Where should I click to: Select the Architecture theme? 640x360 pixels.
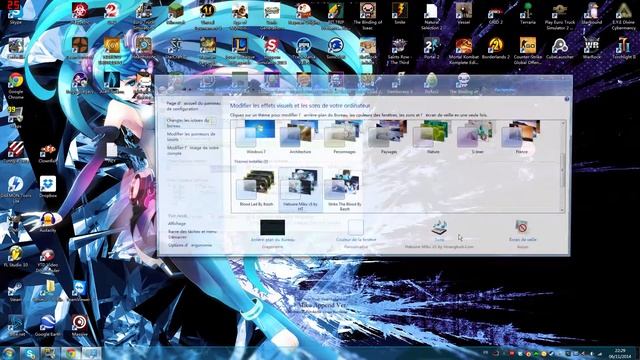click(300, 138)
